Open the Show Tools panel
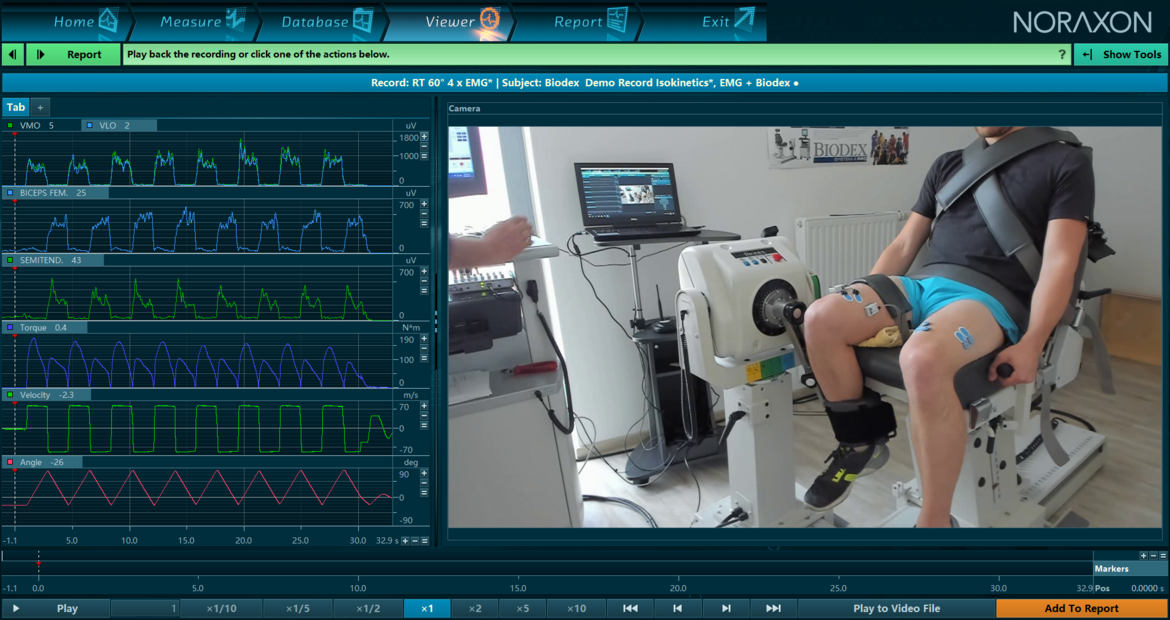This screenshot has width=1170, height=620. click(x=1120, y=54)
